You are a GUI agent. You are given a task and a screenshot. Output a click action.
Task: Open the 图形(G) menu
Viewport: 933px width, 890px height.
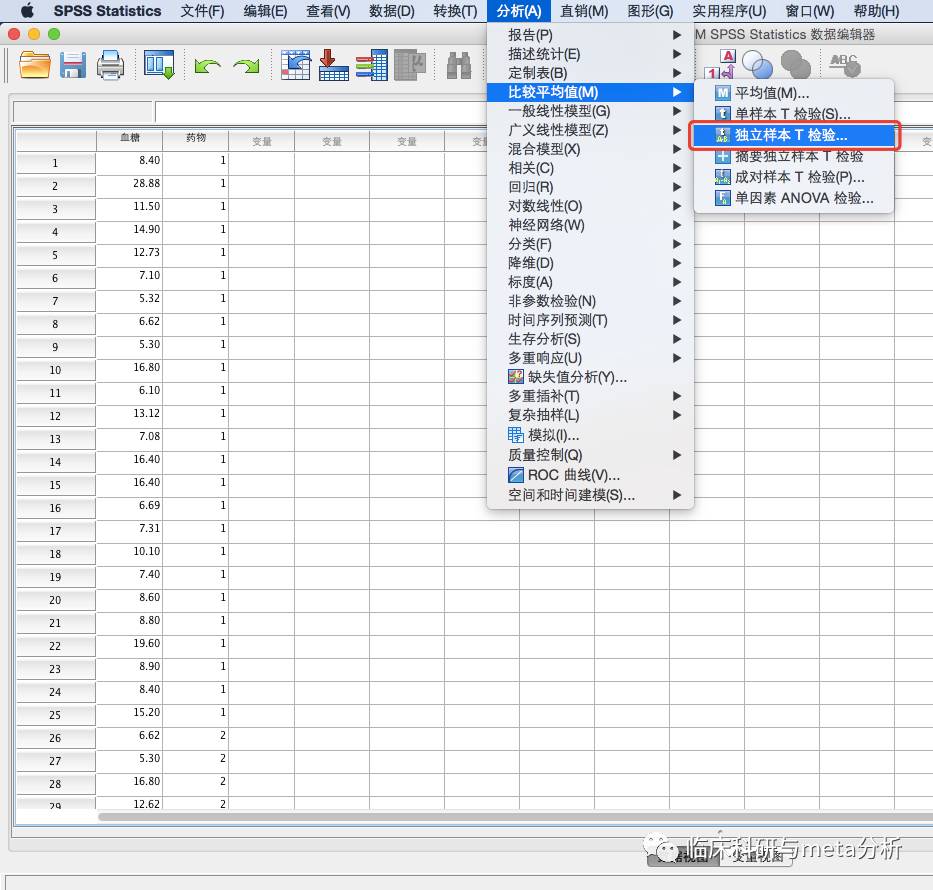[650, 11]
